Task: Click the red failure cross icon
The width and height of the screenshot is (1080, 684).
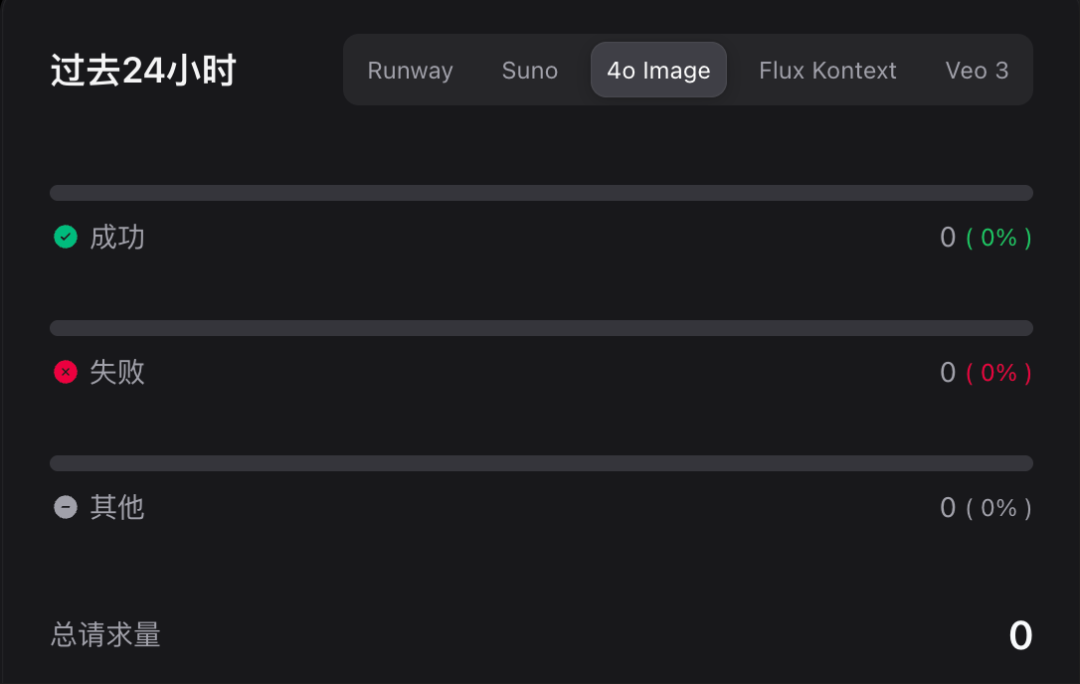Action: (x=65, y=372)
